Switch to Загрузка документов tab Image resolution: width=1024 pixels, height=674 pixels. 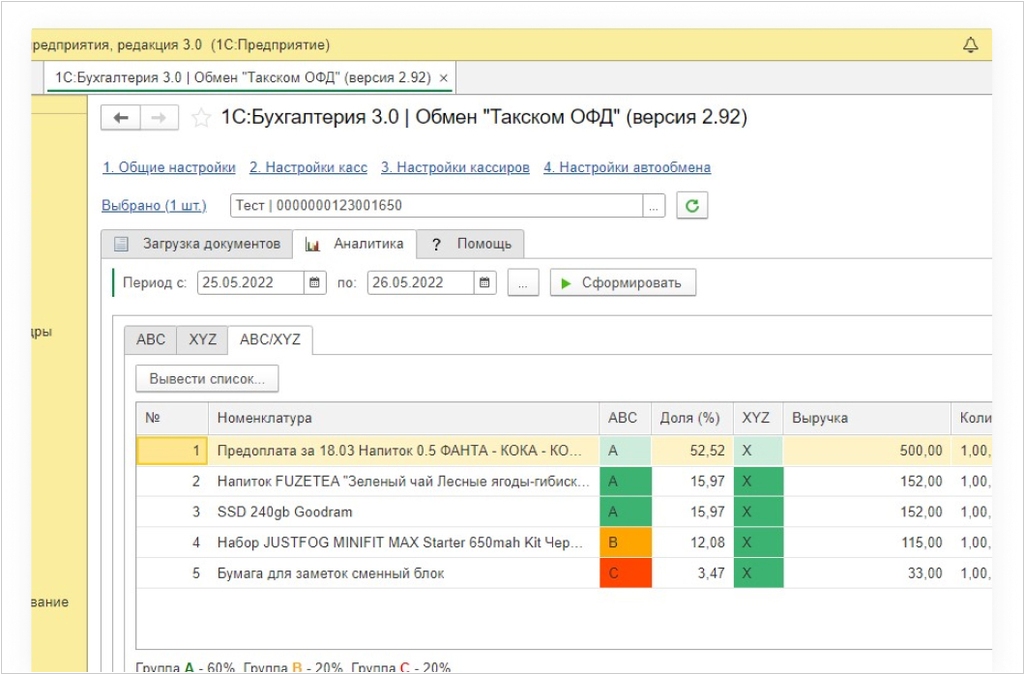pyautogui.click(x=196, y=244)
